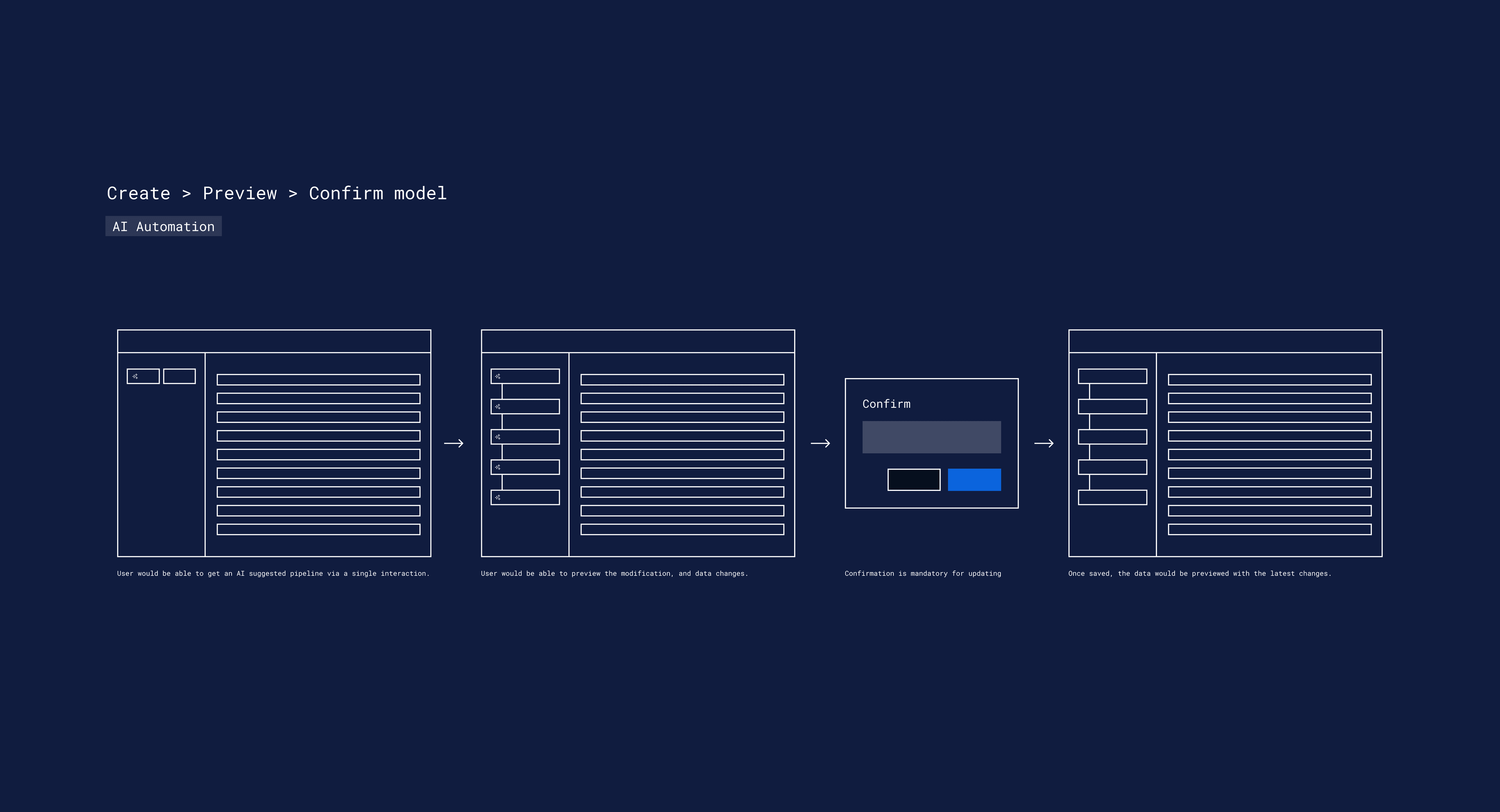The width and height of the screenshot is (1500, 812).
Task: Click the gray placeholder bar inside the Confirm dialog
Action: 931,437
